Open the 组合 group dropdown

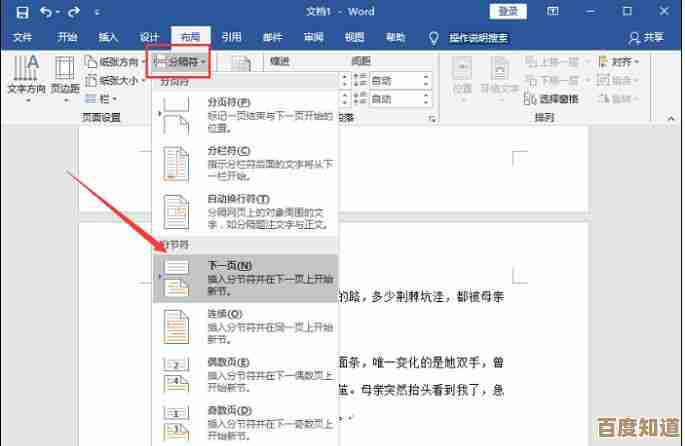tap(618, 81)
